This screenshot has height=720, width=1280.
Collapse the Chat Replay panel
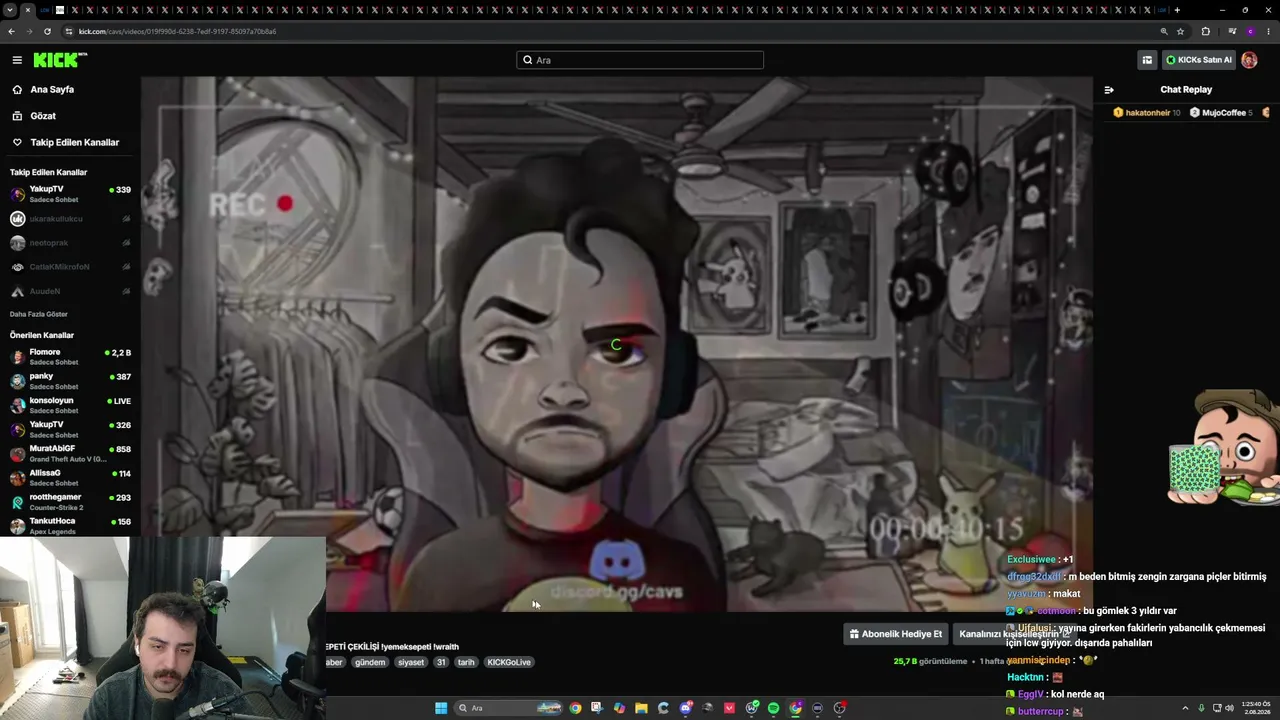pos(1109,90)
